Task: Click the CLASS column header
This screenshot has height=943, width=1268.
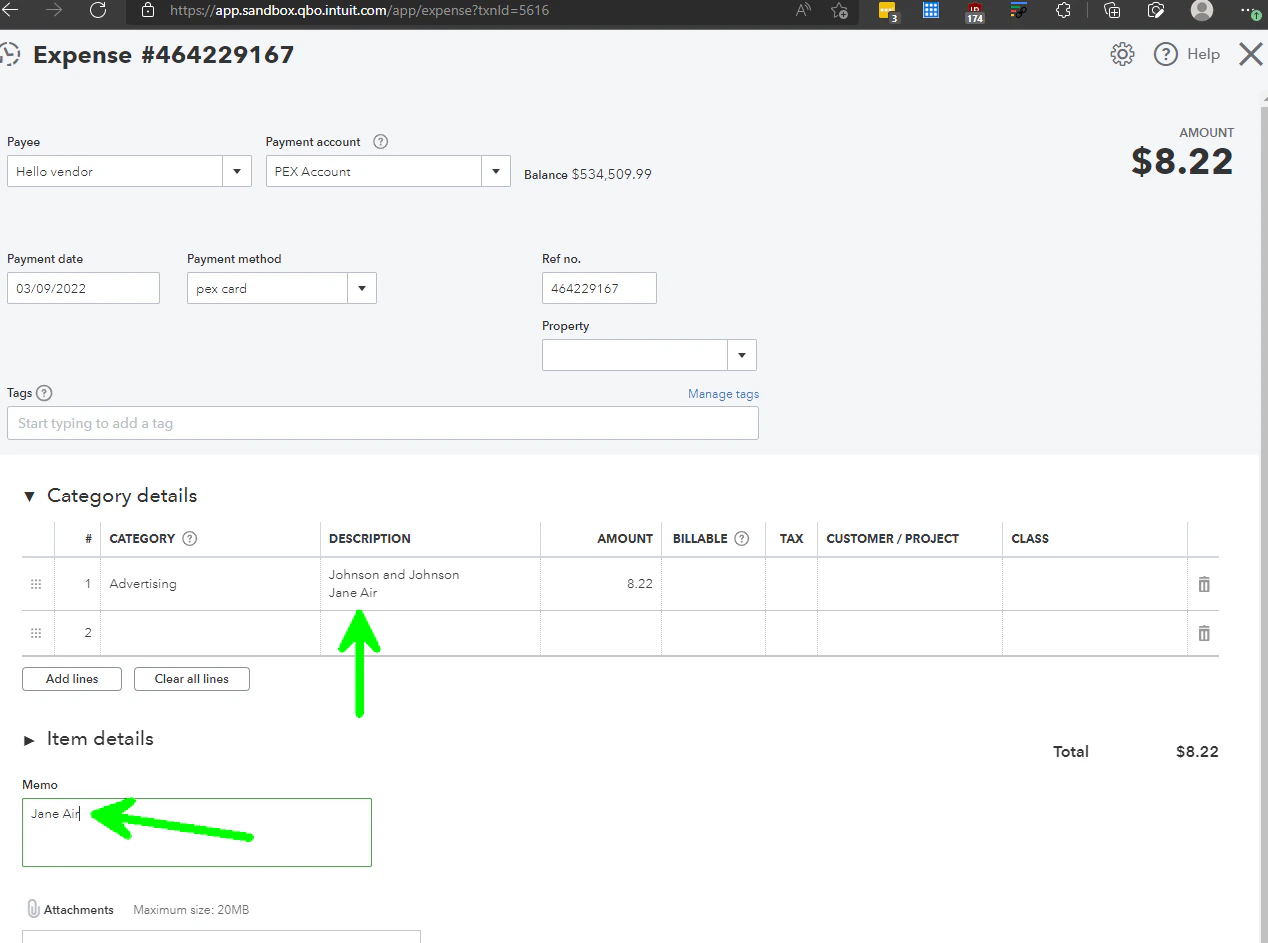Action: click(1030, 538)
